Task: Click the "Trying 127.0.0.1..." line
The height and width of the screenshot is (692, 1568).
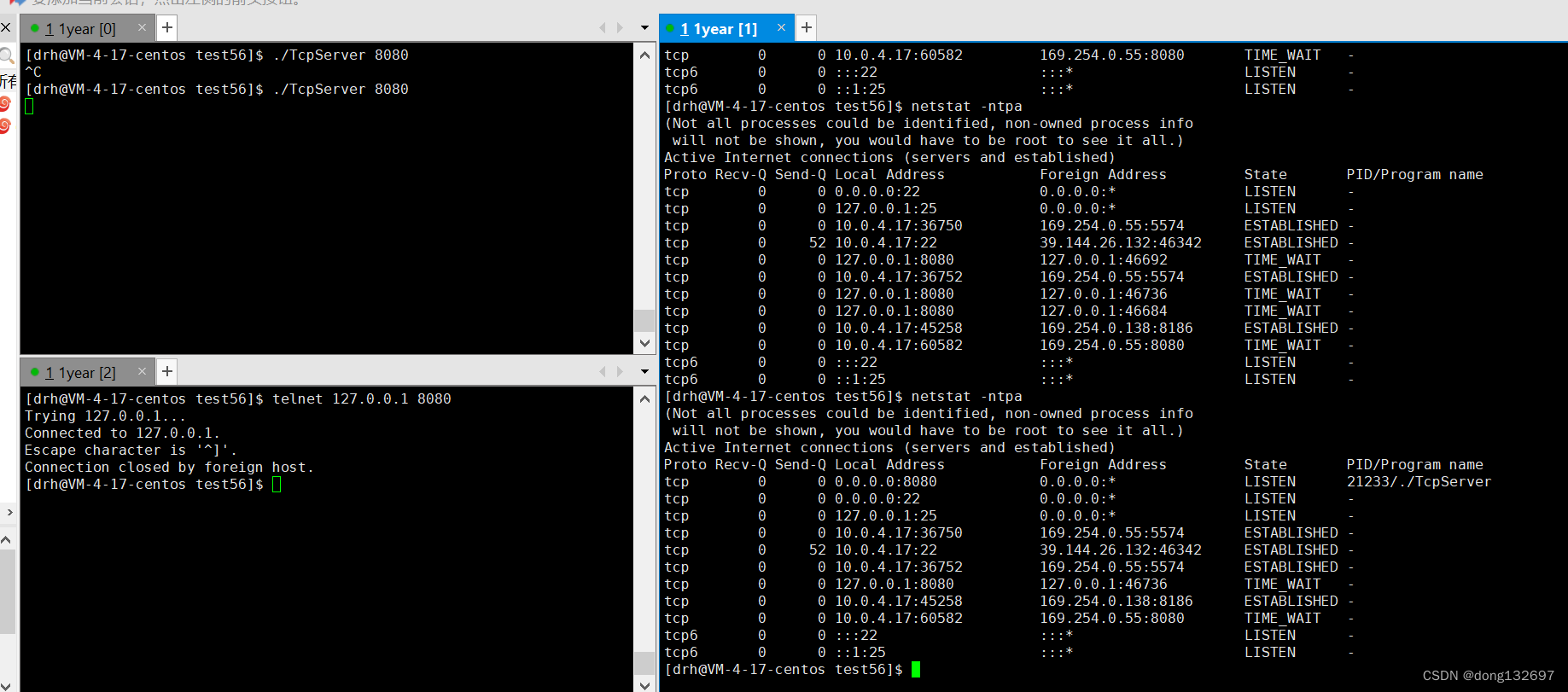Action: [105, 416]
